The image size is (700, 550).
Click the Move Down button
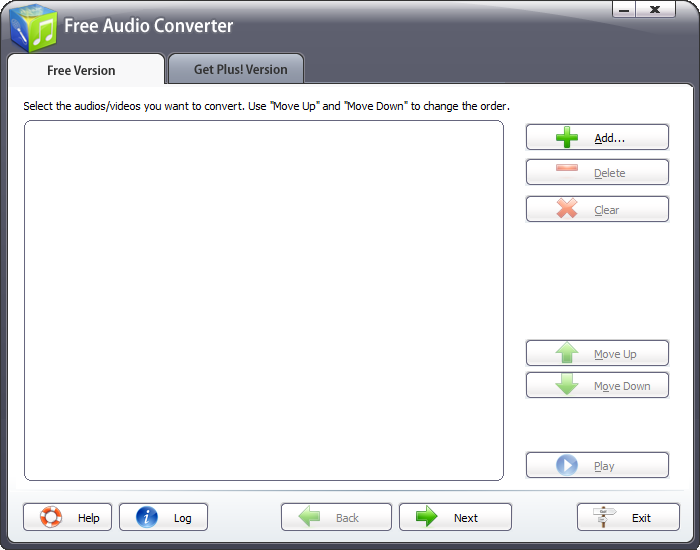coord(597,385)
